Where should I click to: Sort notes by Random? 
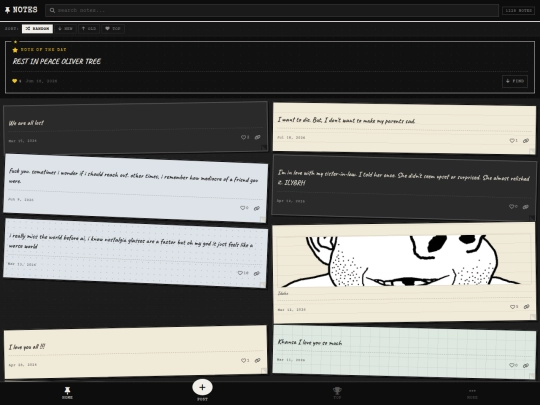click(37, 29)
